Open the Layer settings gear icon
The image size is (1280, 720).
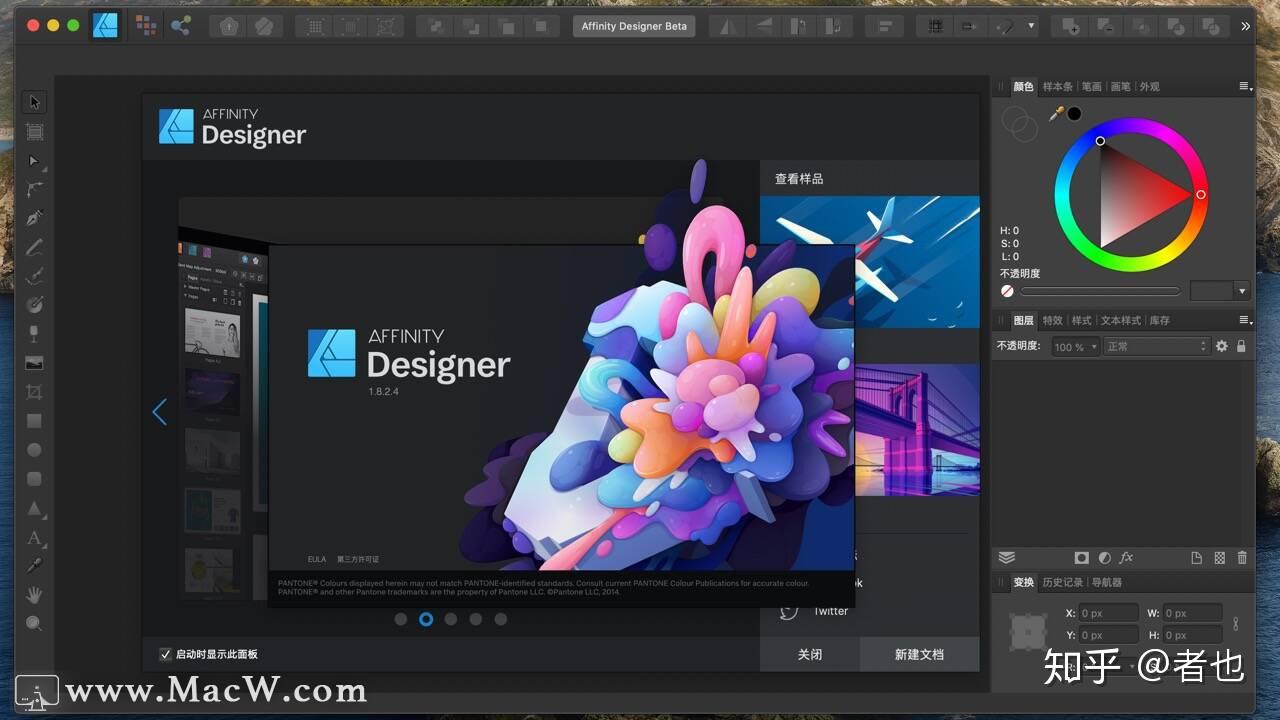click(x=1221, y=346)
